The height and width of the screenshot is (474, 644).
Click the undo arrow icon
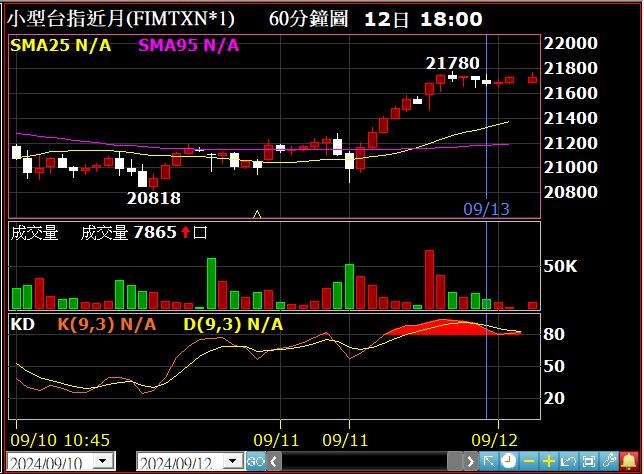(x=569, y=461)
